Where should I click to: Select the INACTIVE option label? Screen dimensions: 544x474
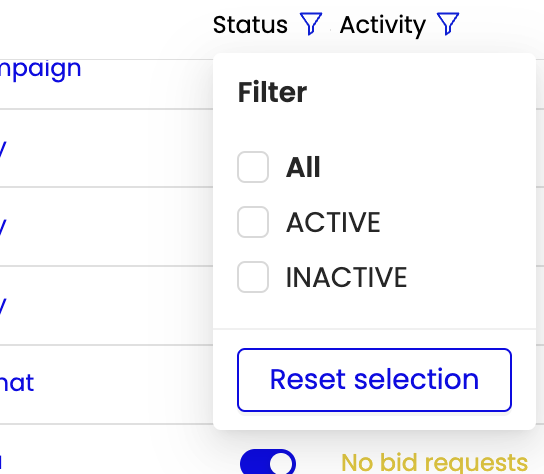tap(346, 277)
